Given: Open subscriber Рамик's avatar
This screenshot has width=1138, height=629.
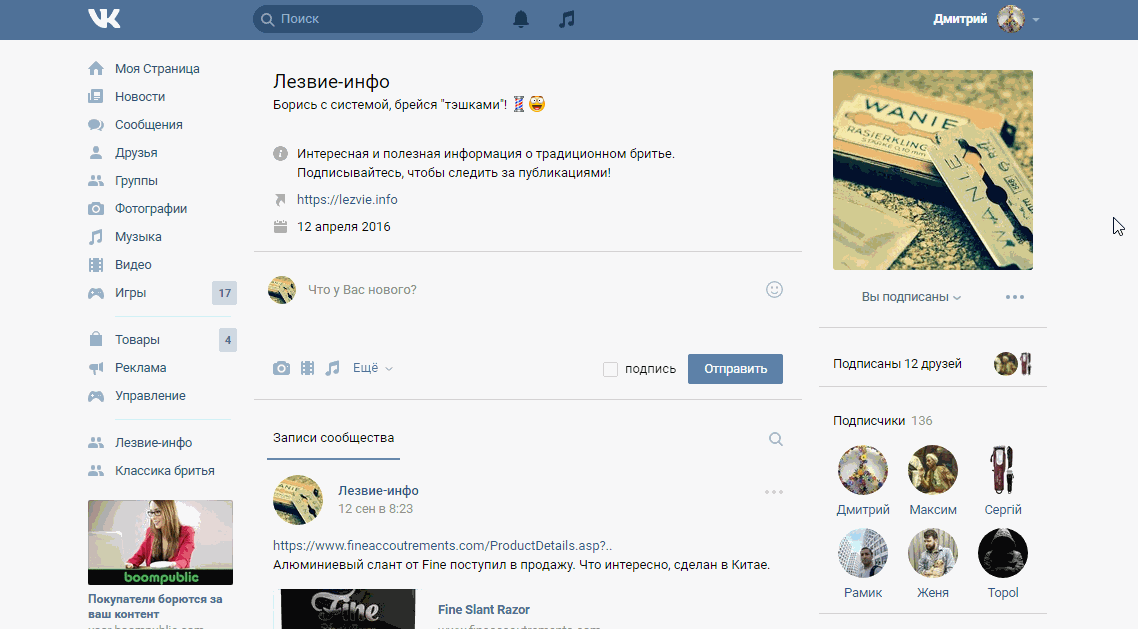Looking at the screenshot, I should pos(863,553).
